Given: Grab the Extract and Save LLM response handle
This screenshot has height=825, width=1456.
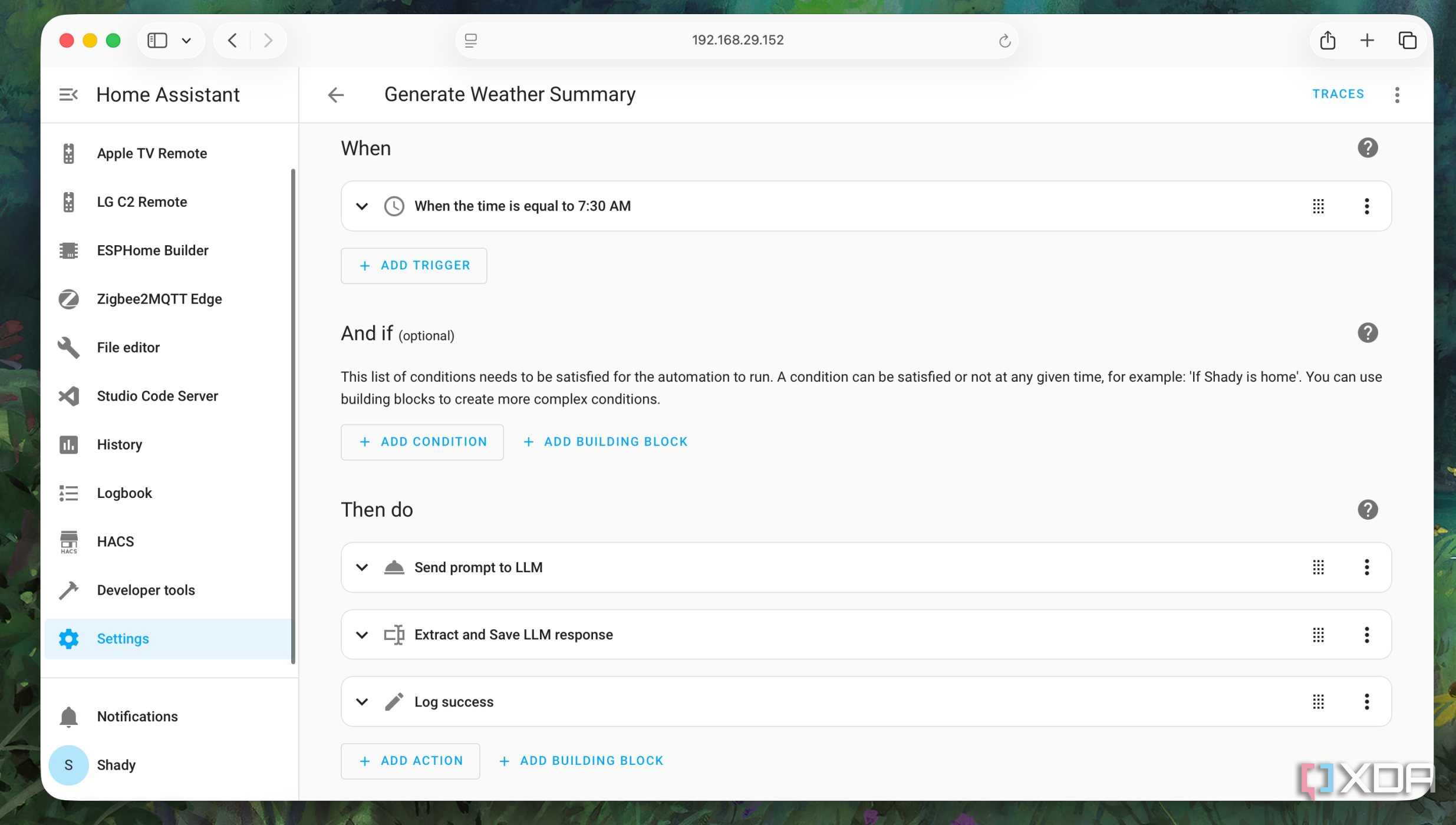Looking at the screenshot, I should pos(1319,635).
